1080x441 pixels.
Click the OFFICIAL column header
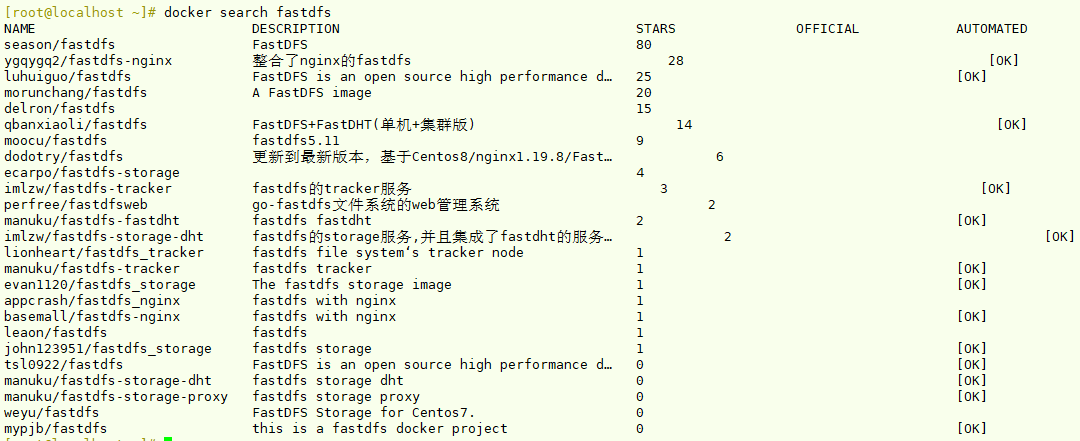827,29
